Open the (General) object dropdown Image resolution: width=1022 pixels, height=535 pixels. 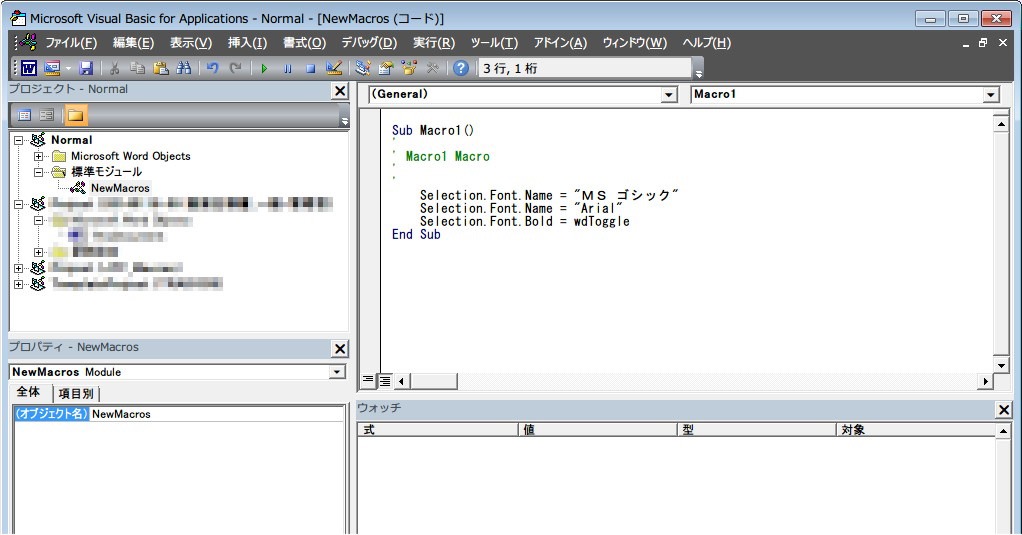tap(669, 95)
